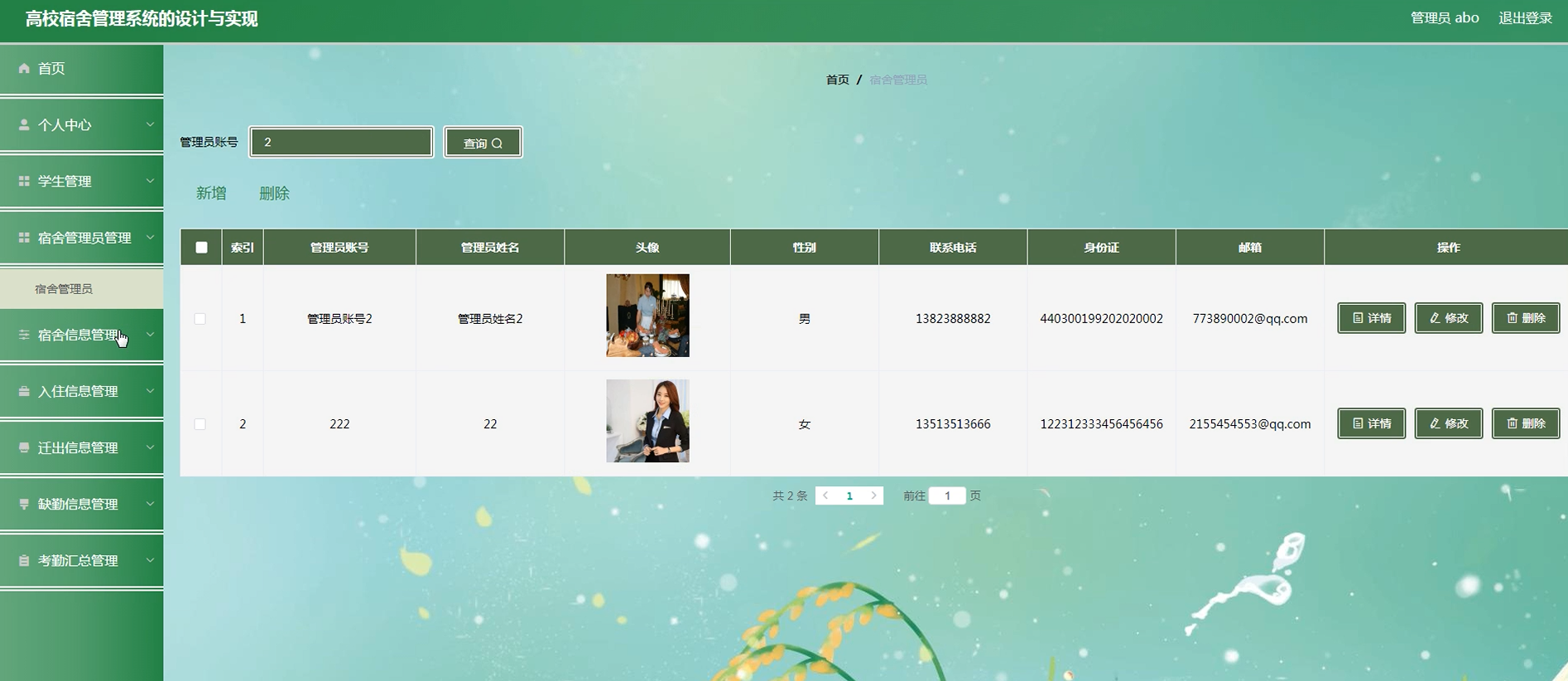Click the 宿舍管理员 breadcrumb text
1568x681 pixels.
click(x=898, y=80)
